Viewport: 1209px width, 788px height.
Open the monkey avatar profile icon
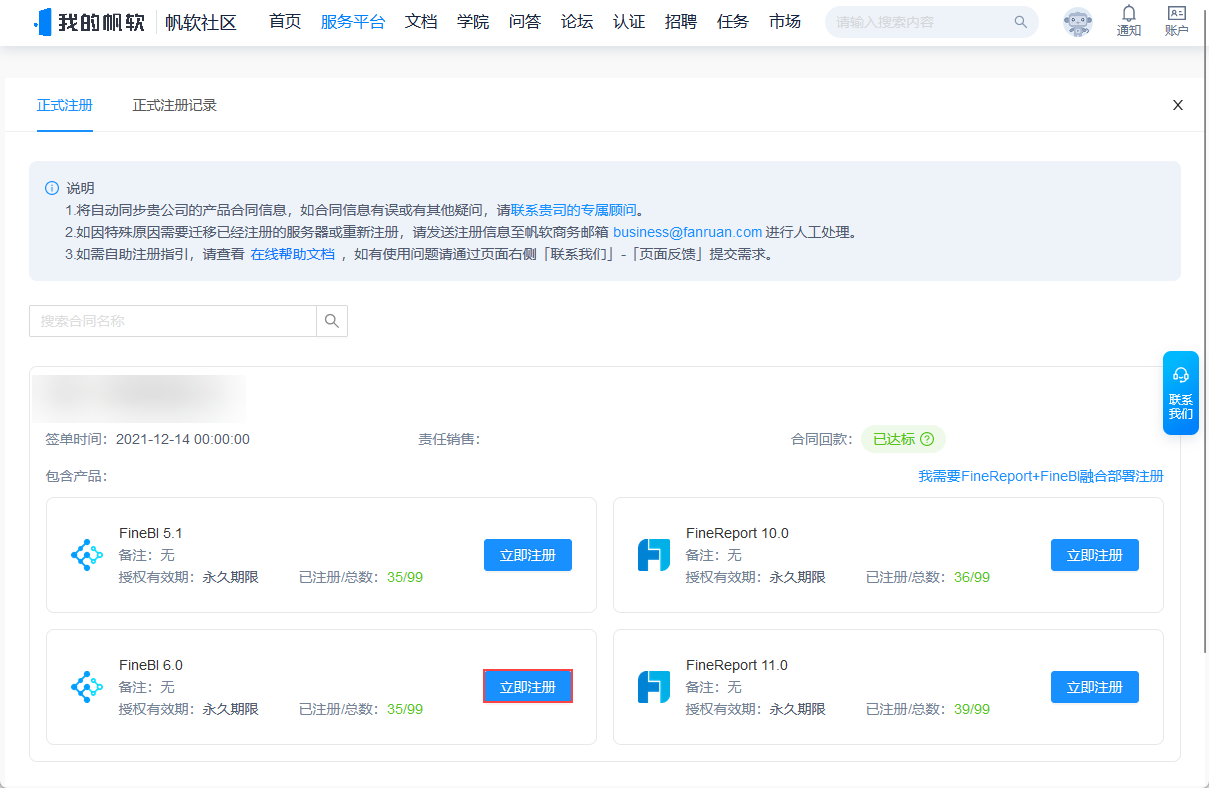(1078, 22)
